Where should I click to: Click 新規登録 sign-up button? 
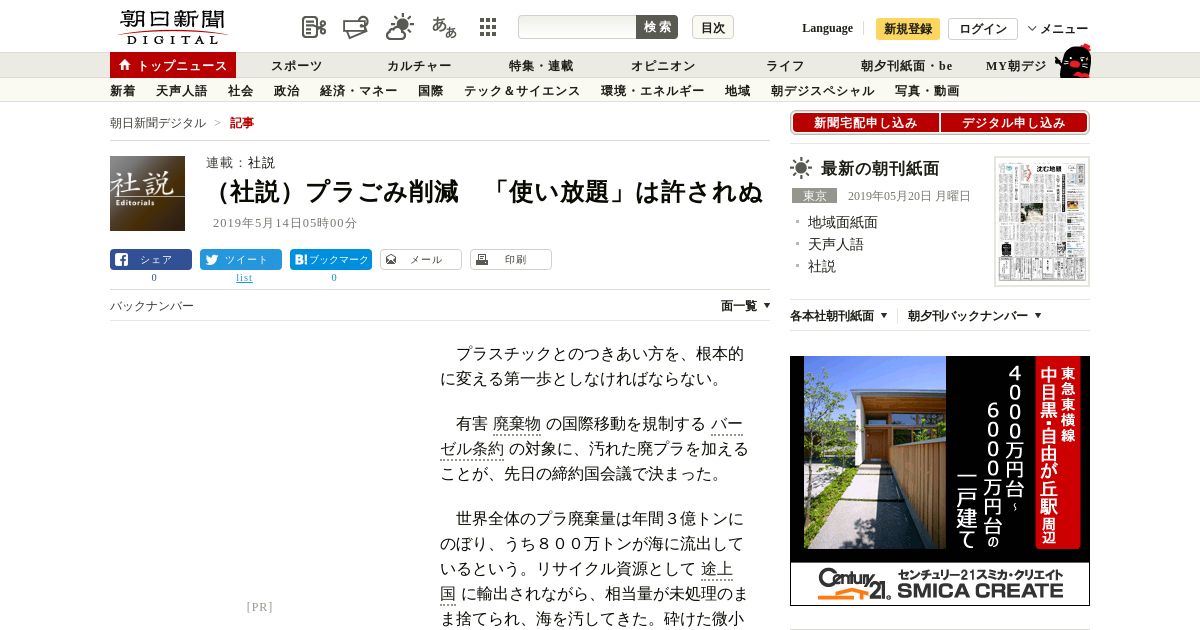908,29
